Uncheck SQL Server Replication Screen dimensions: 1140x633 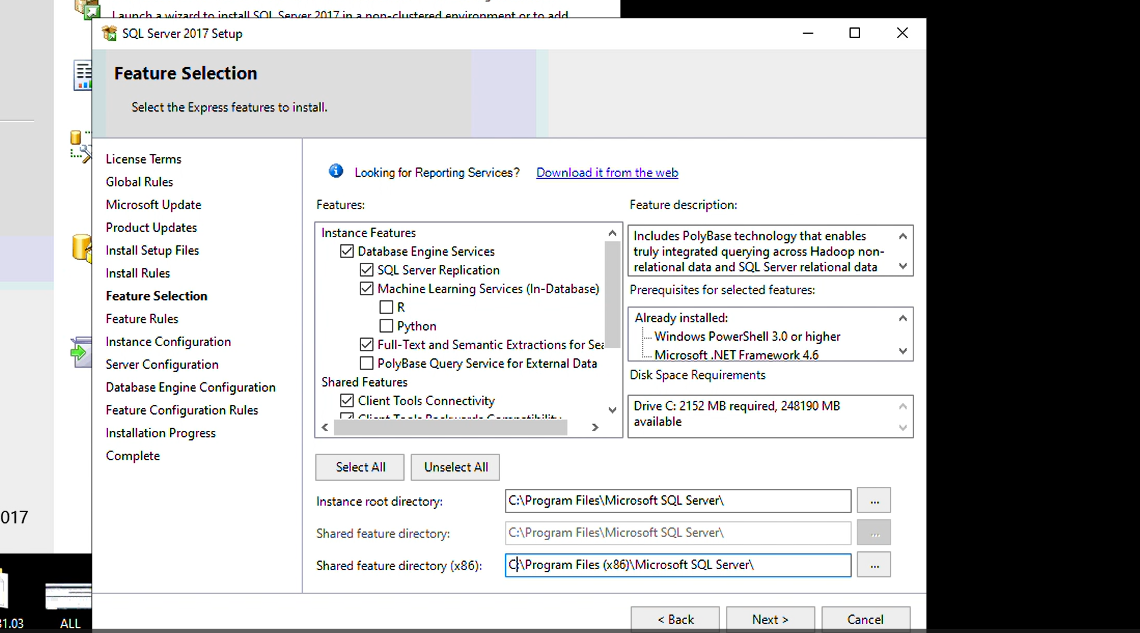click(366, 270)
